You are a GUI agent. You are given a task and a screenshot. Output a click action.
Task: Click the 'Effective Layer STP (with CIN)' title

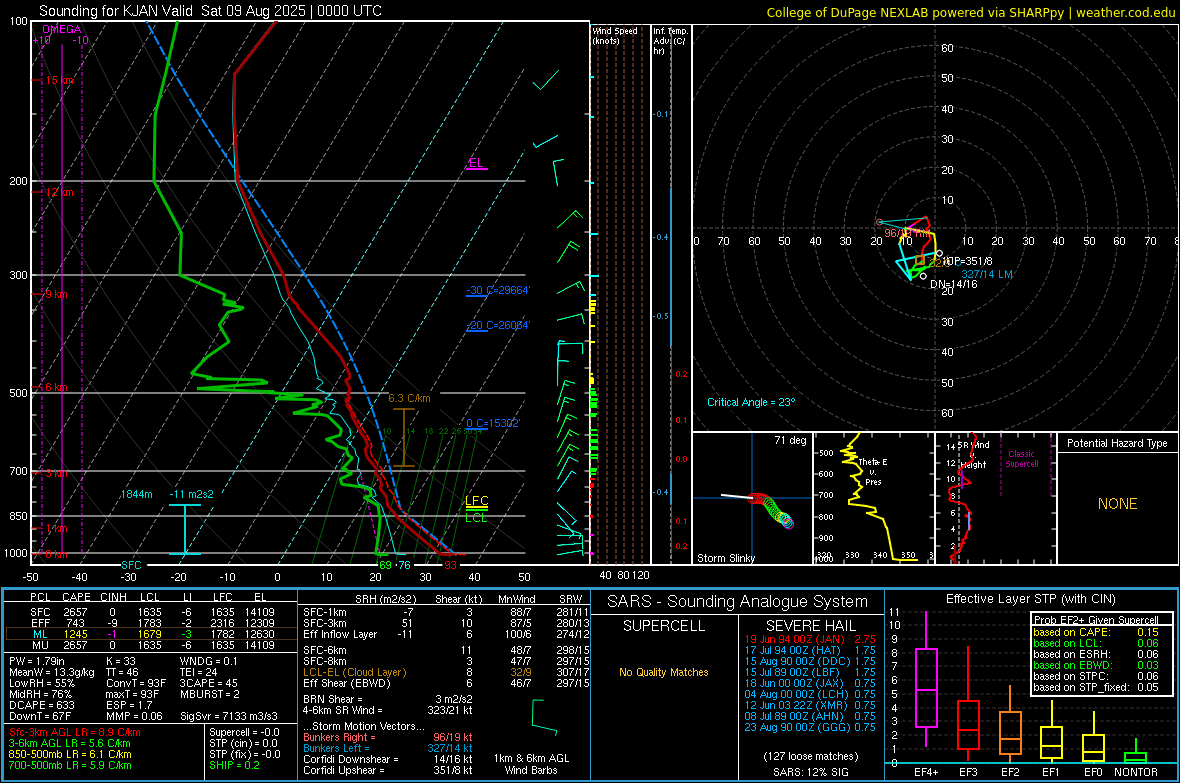pyautogui.click(x=1030, y=599)
